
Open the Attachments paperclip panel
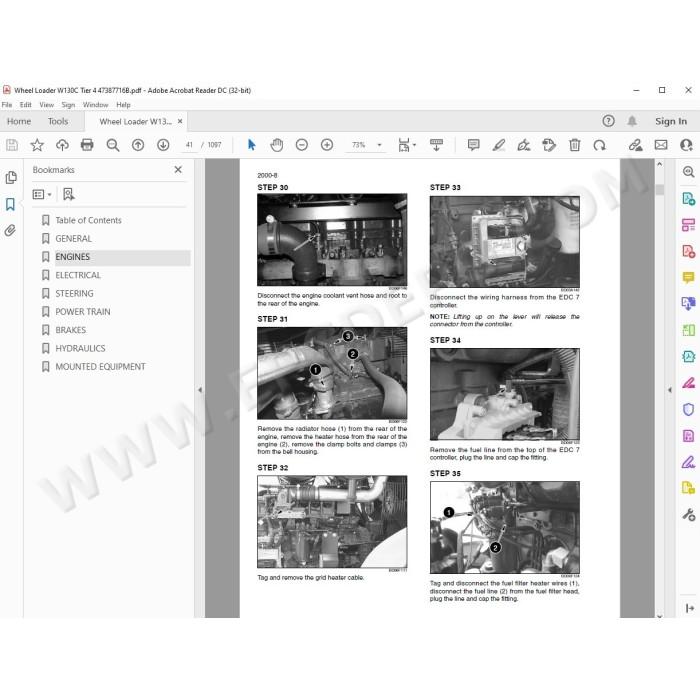[x=10, y=230]
